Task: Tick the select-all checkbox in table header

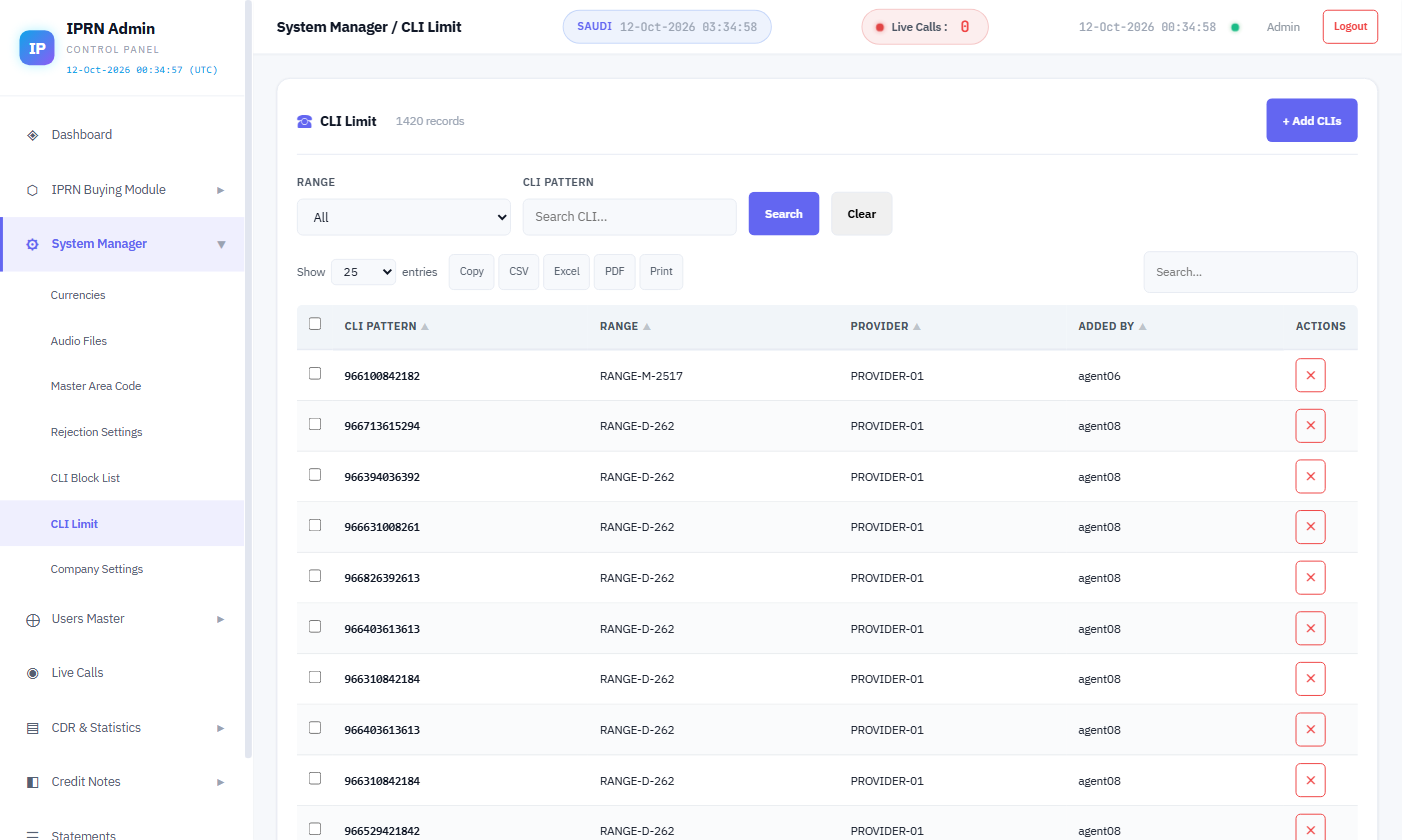Action: tap(315, 323)
